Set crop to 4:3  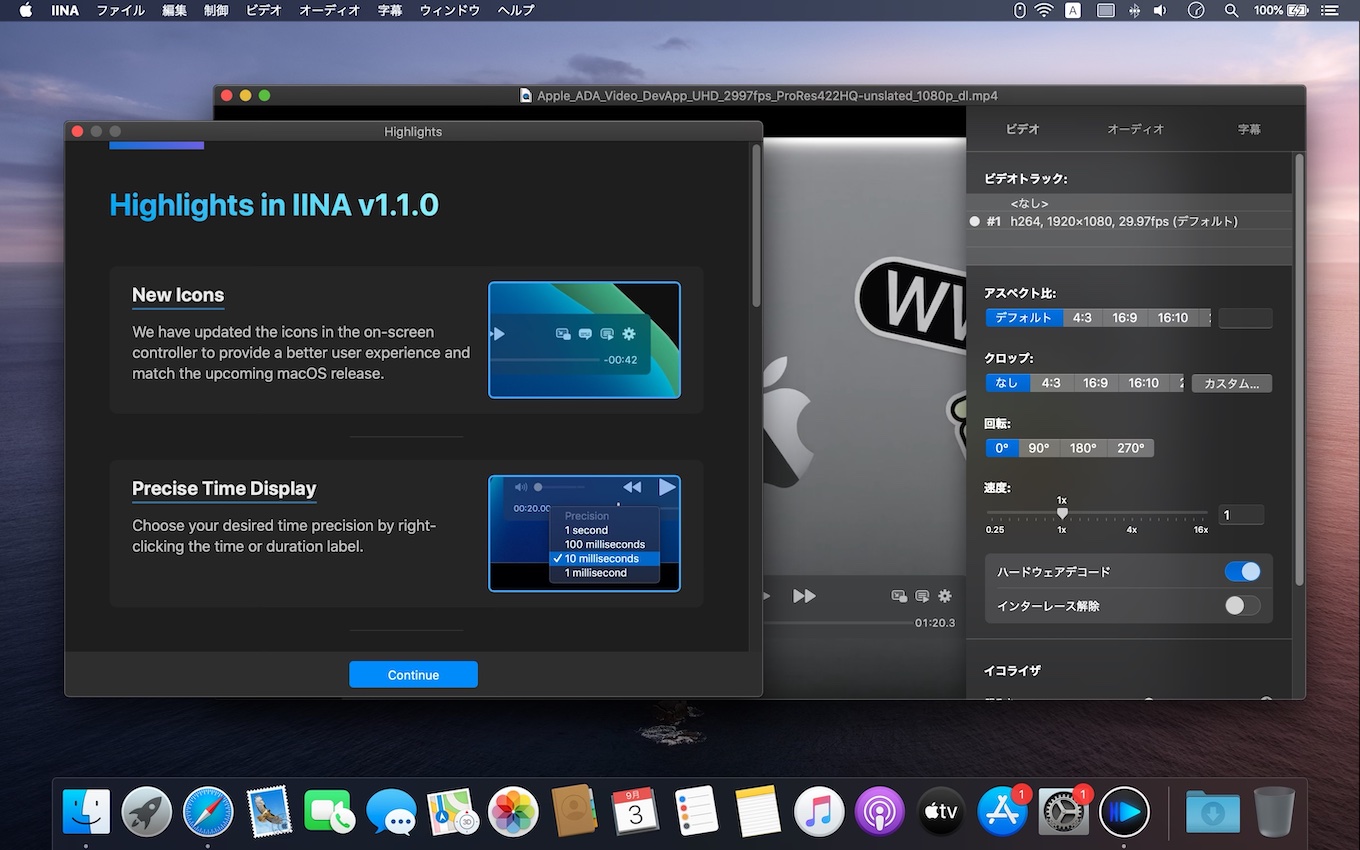click(1051, 383)
